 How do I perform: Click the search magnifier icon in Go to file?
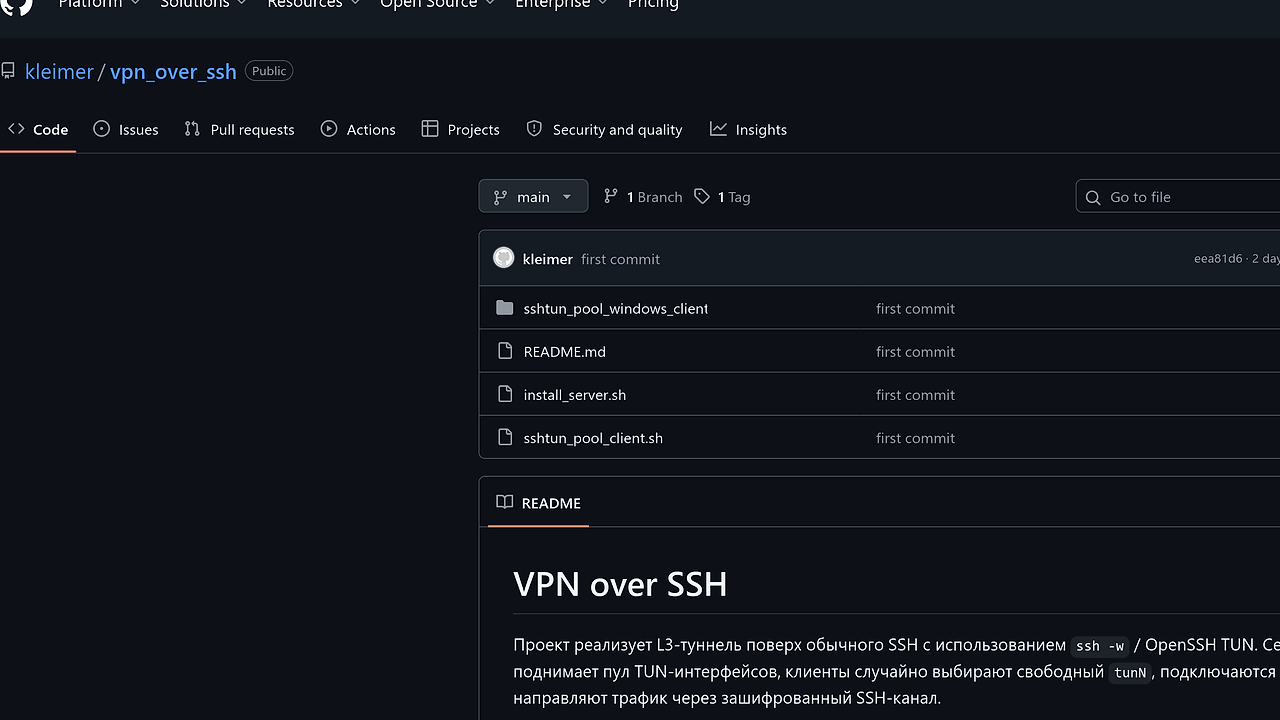click(x=1093, y=197)
